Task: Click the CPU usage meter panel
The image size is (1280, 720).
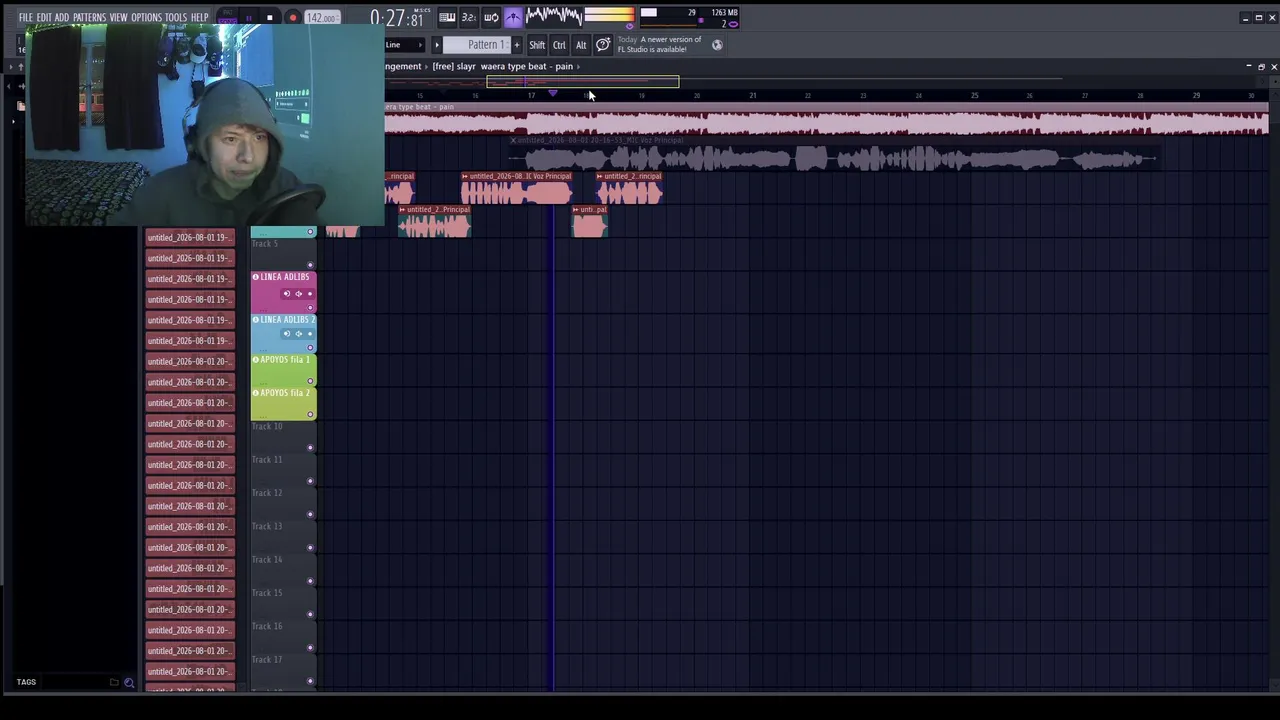Action: click(x=668, y=17)
